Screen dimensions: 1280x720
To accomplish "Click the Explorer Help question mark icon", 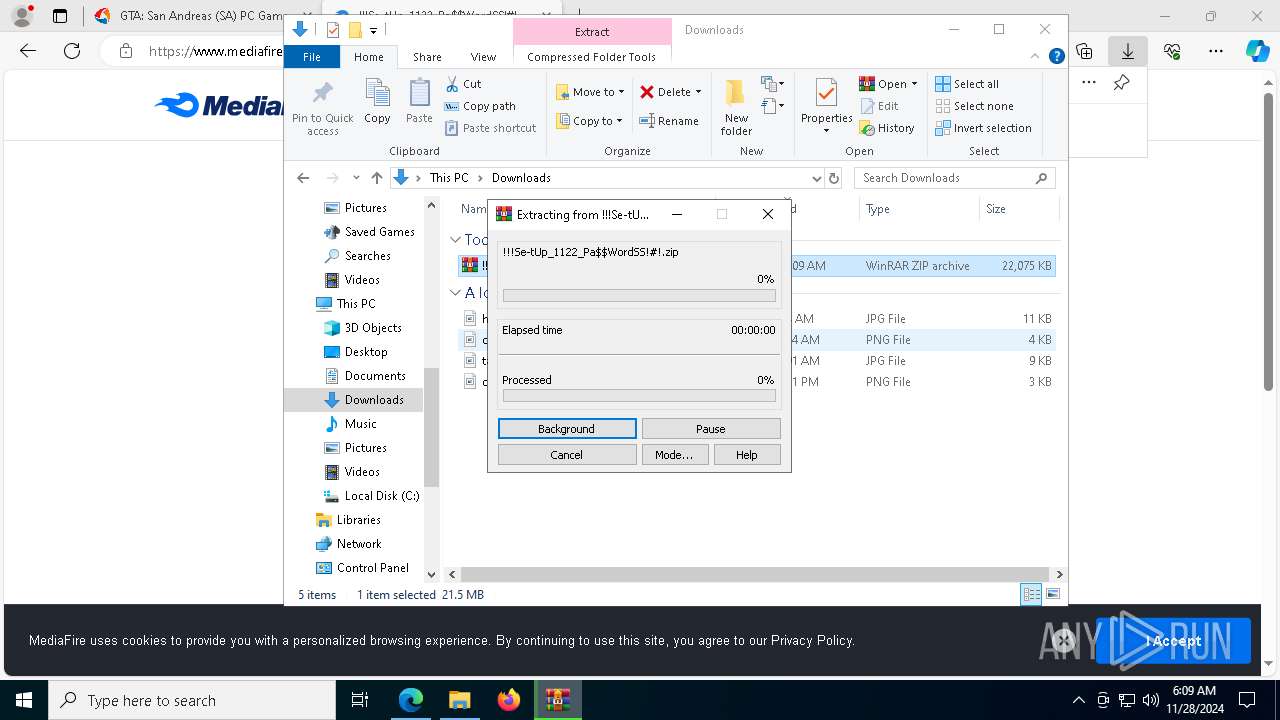I will [1056, 57].
